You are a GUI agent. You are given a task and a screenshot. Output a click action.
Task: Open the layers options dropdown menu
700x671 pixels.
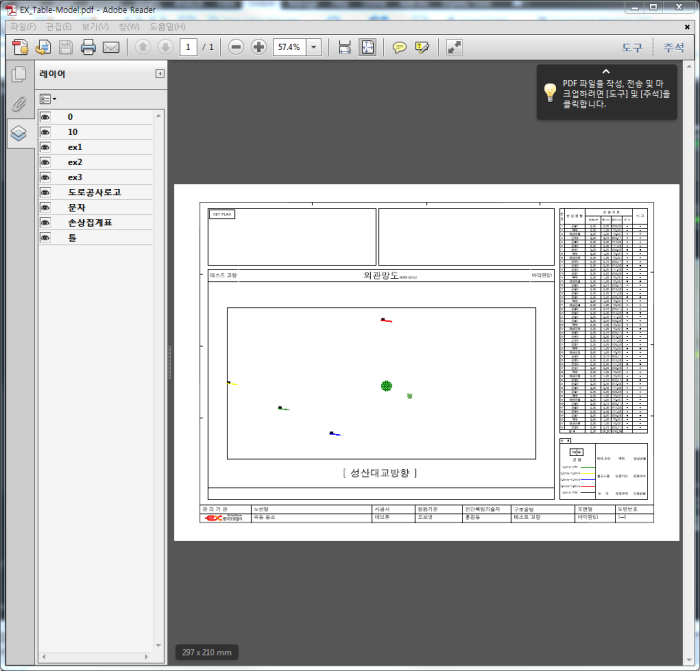pos(48,99)
